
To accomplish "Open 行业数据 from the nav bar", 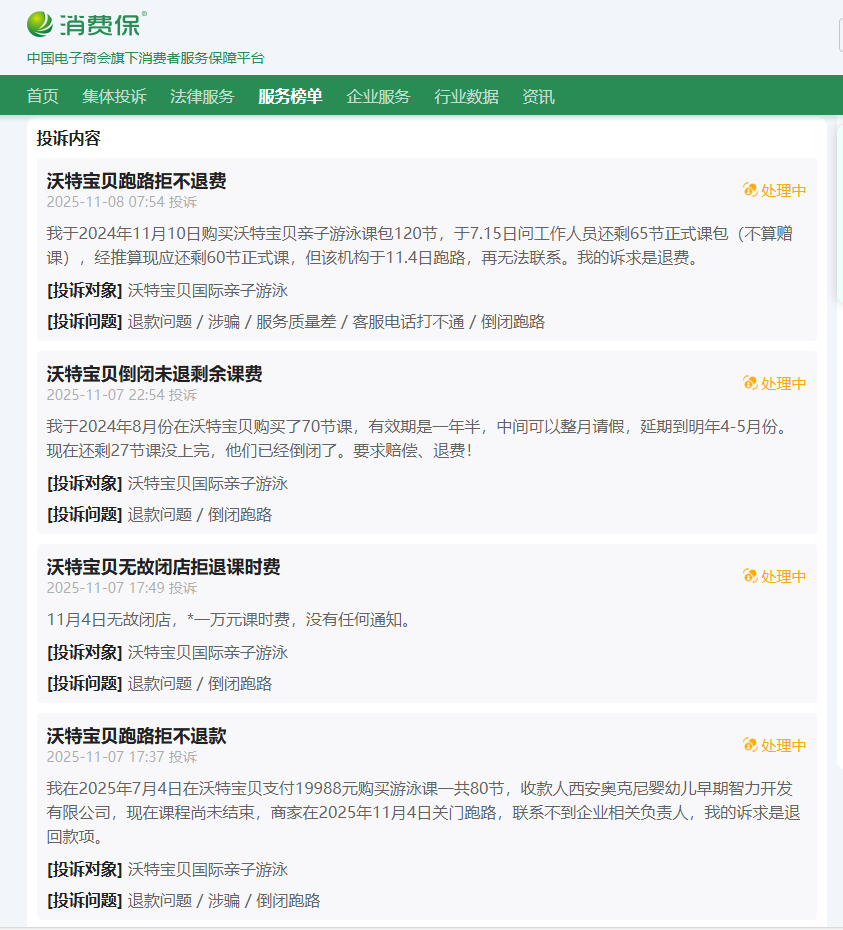I will [466, 97].
